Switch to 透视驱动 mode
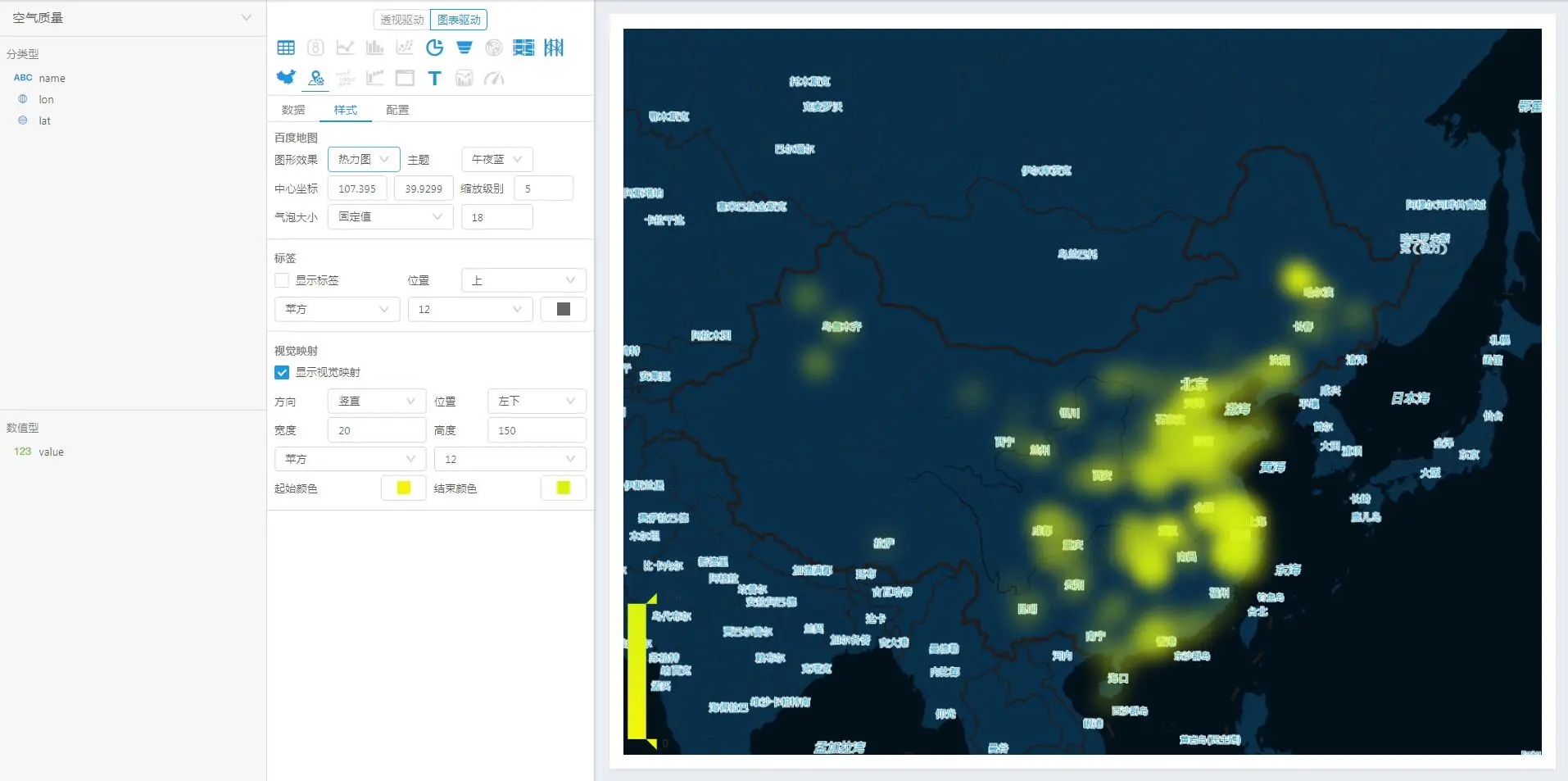Screen dimensions: 1568x781 coord(401,20)
